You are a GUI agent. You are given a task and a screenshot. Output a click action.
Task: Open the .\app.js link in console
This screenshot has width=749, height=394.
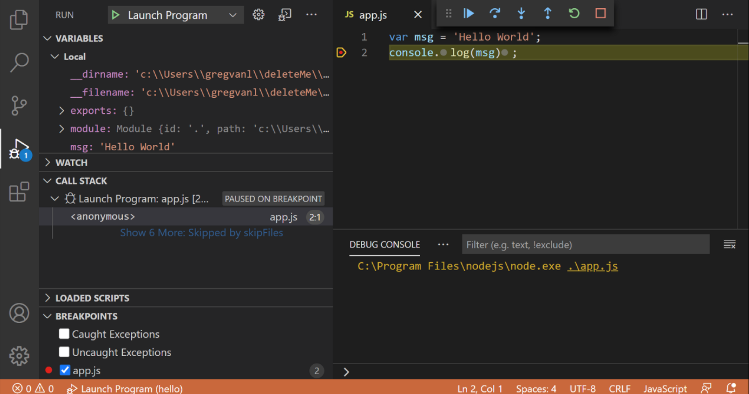point(592,266)
